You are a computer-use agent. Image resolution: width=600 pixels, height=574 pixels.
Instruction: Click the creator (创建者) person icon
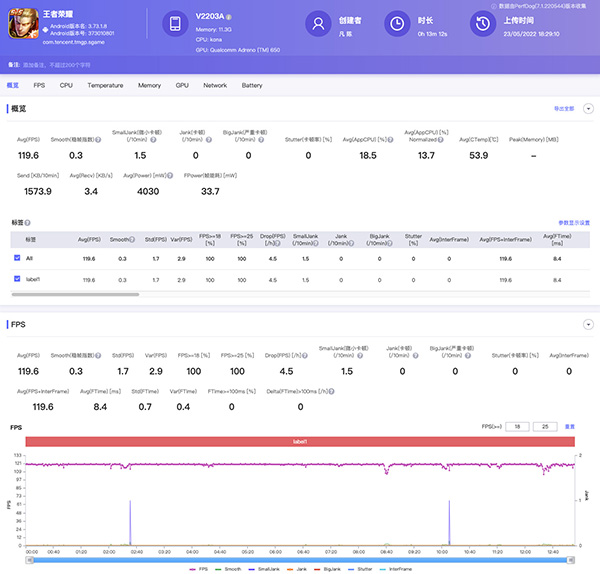click(318, 25)
